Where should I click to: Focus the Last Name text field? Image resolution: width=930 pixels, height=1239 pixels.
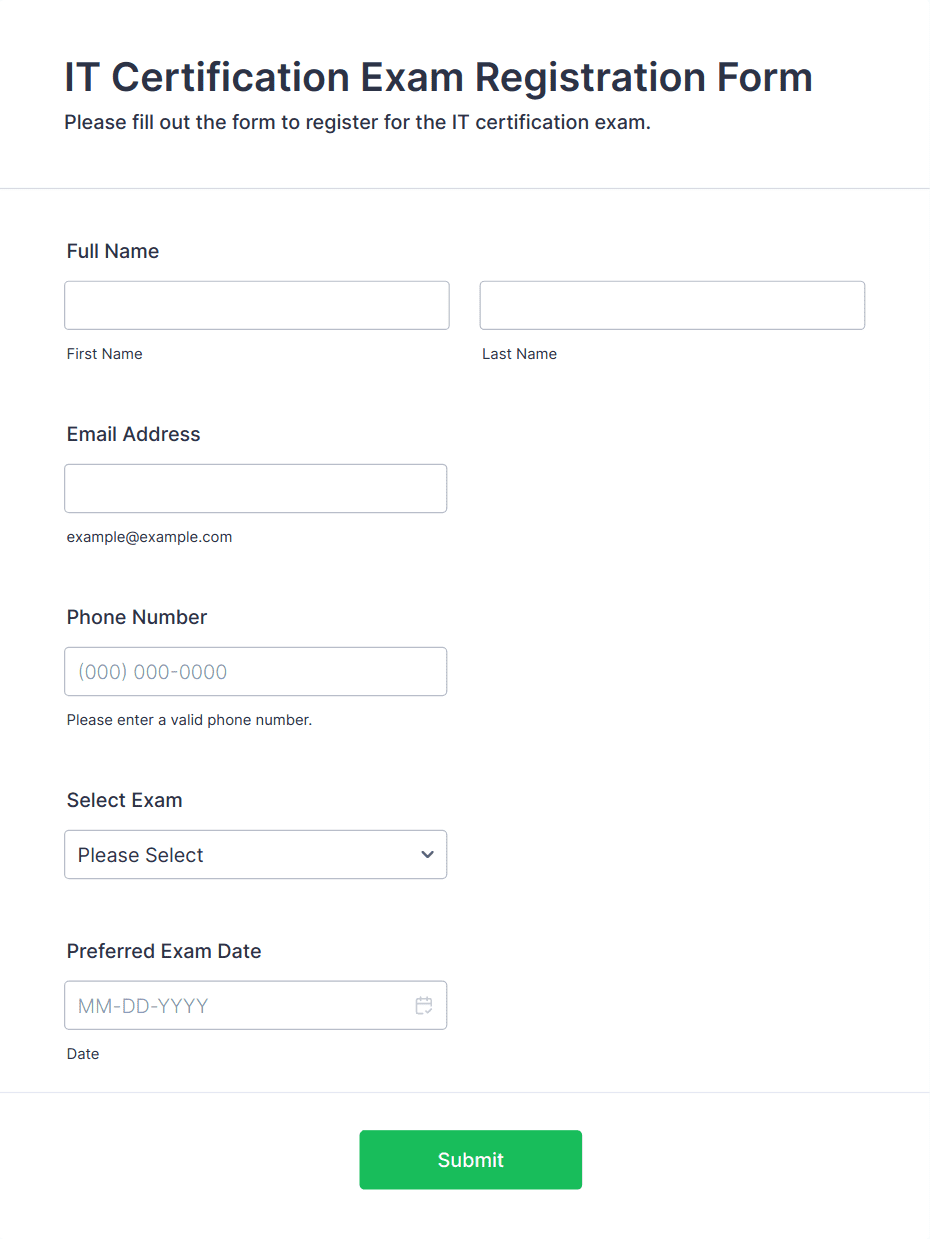672,305
